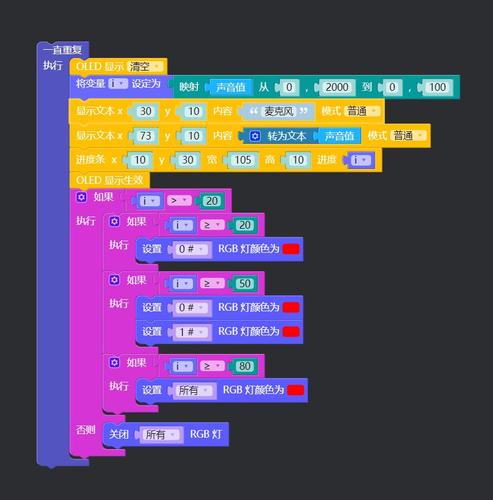Click gear icon on 如果 i≥80 block
The width and height of the screenshot is (493, 500).
pyautogui.click(x=114, y=362)
